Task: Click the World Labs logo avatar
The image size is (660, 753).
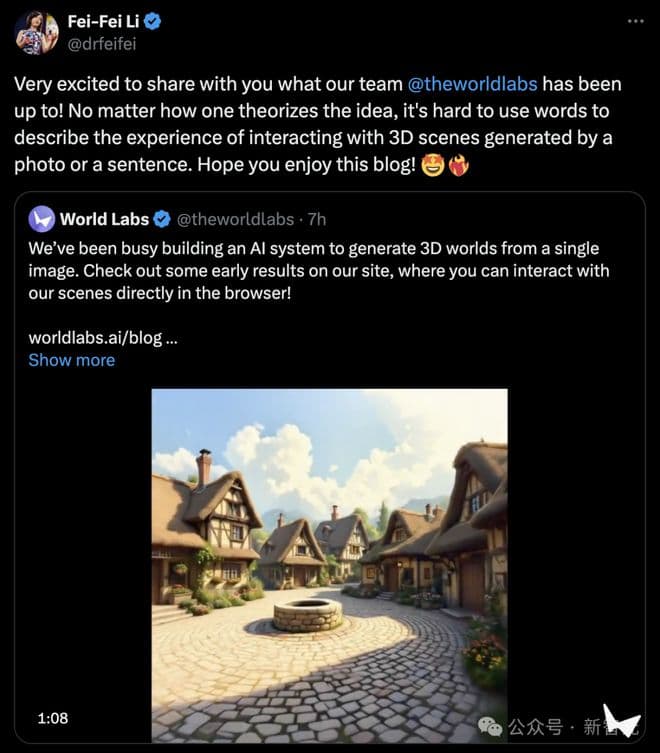Action: coord(41,219)
